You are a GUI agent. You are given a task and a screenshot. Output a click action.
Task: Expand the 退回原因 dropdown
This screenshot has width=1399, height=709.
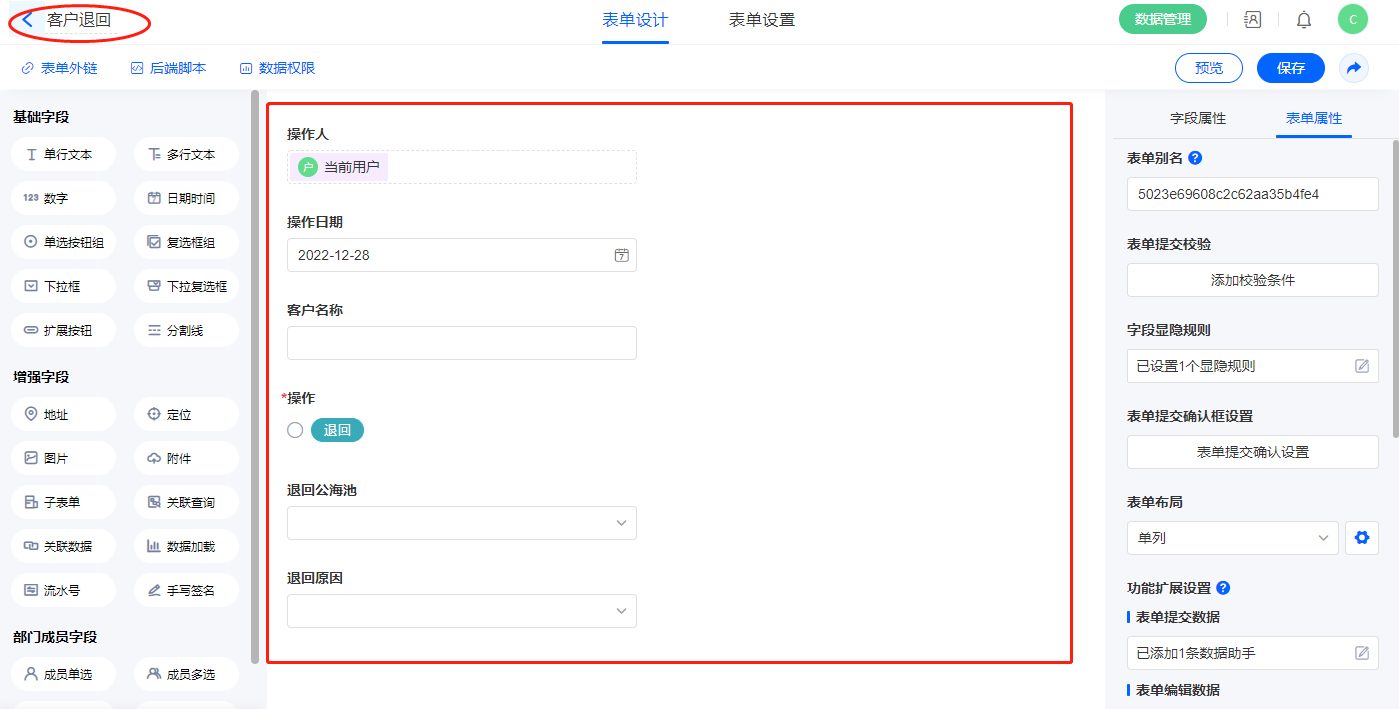click(461, 611)
